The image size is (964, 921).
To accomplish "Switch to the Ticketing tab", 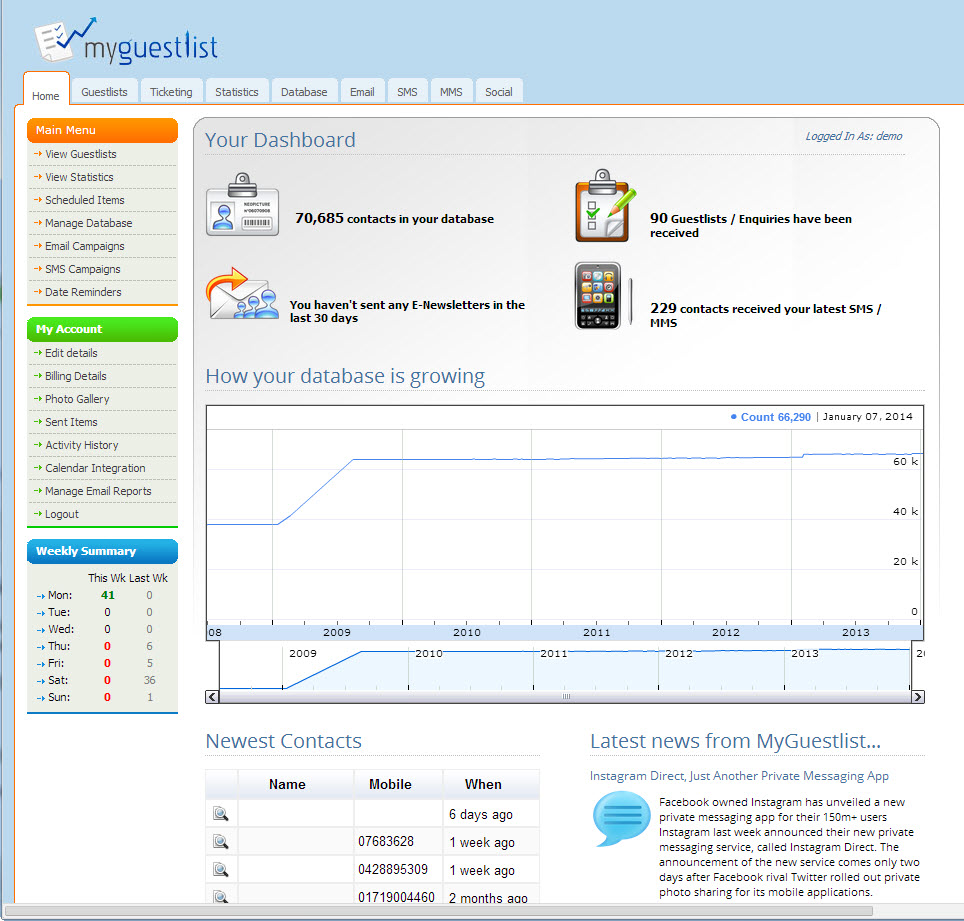I will 171,92.
